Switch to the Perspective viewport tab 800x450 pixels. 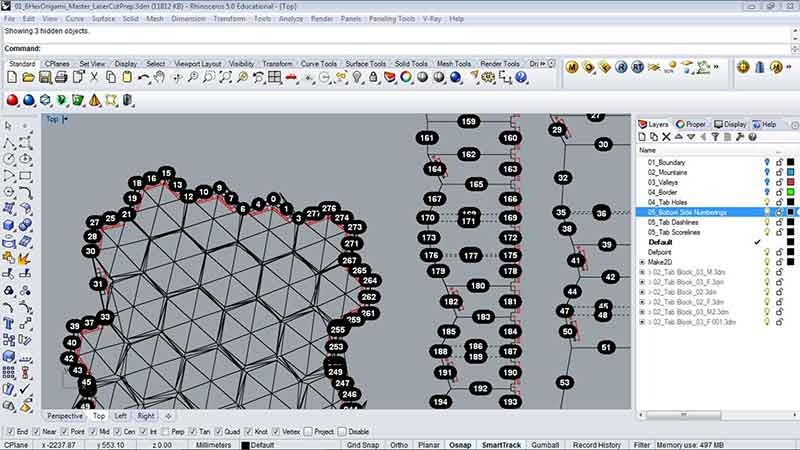coord(65,416)
